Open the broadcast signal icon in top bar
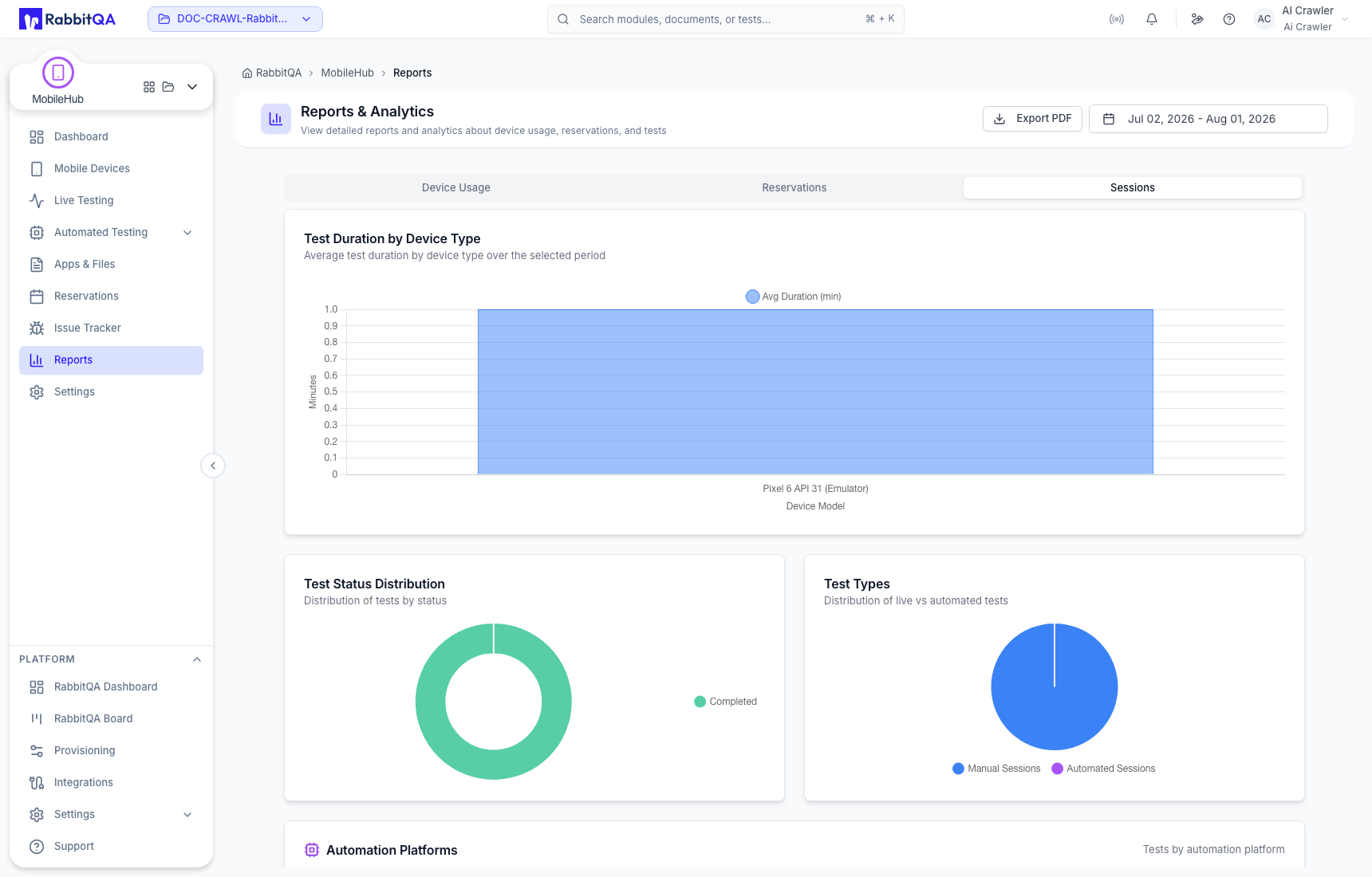Image resolution: width=1372 pixels, height=877 pixels. point(1117,19)
